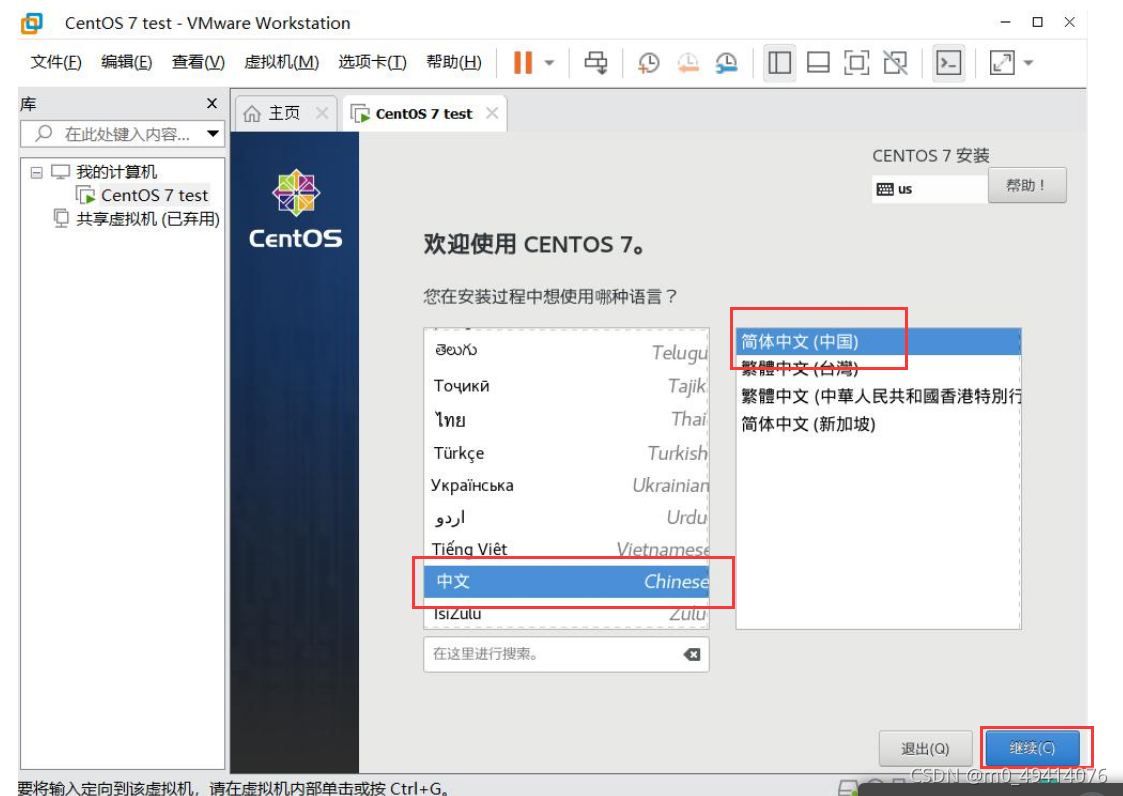1123x796 pixels.
Task: Click the thumbnail bar view icon
Action: click(818, 63)
